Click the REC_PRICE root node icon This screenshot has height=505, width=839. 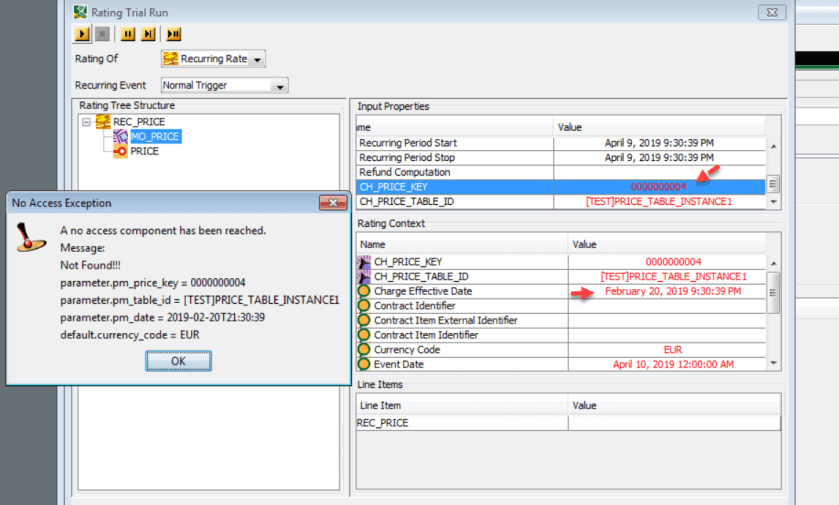[103, 122]
